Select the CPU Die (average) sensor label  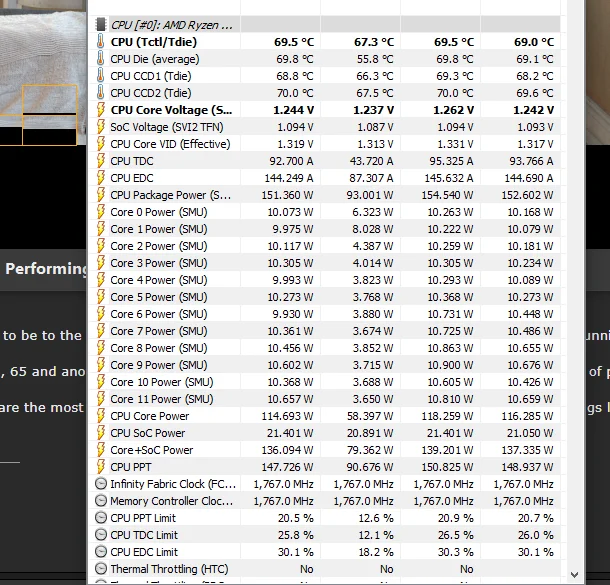pos(155,59)
